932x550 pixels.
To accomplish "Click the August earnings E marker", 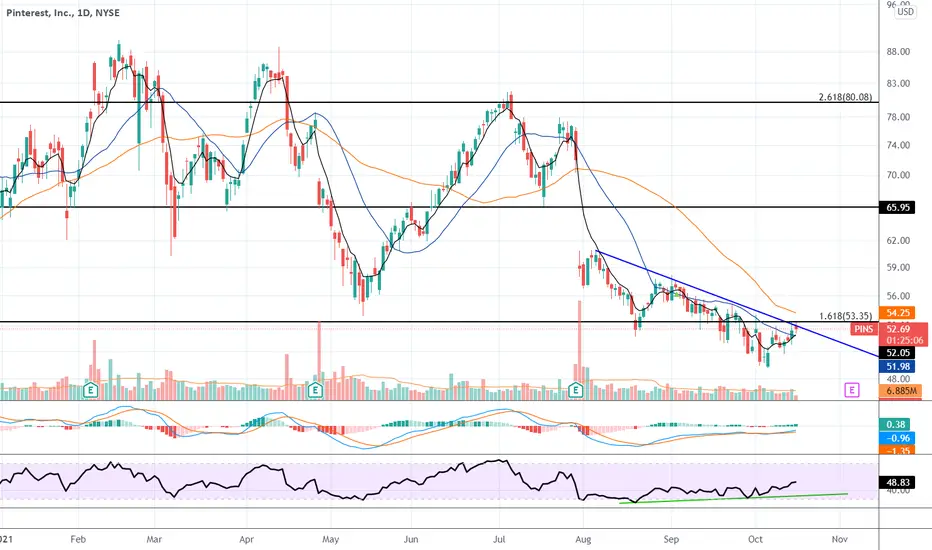I will [575, 390].
